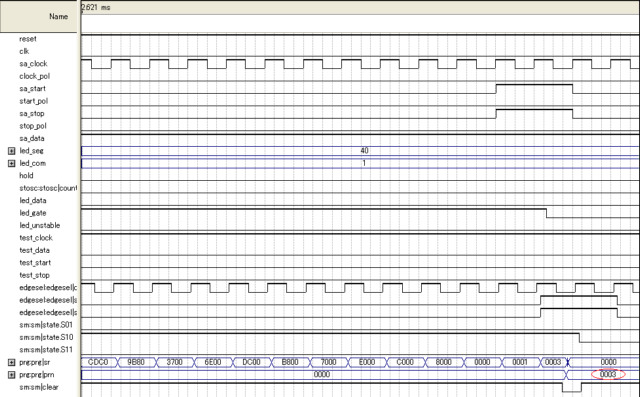
Task: Click the 8000 value in the sr bus
Action: pyautogui.click(x=443, y=362)
